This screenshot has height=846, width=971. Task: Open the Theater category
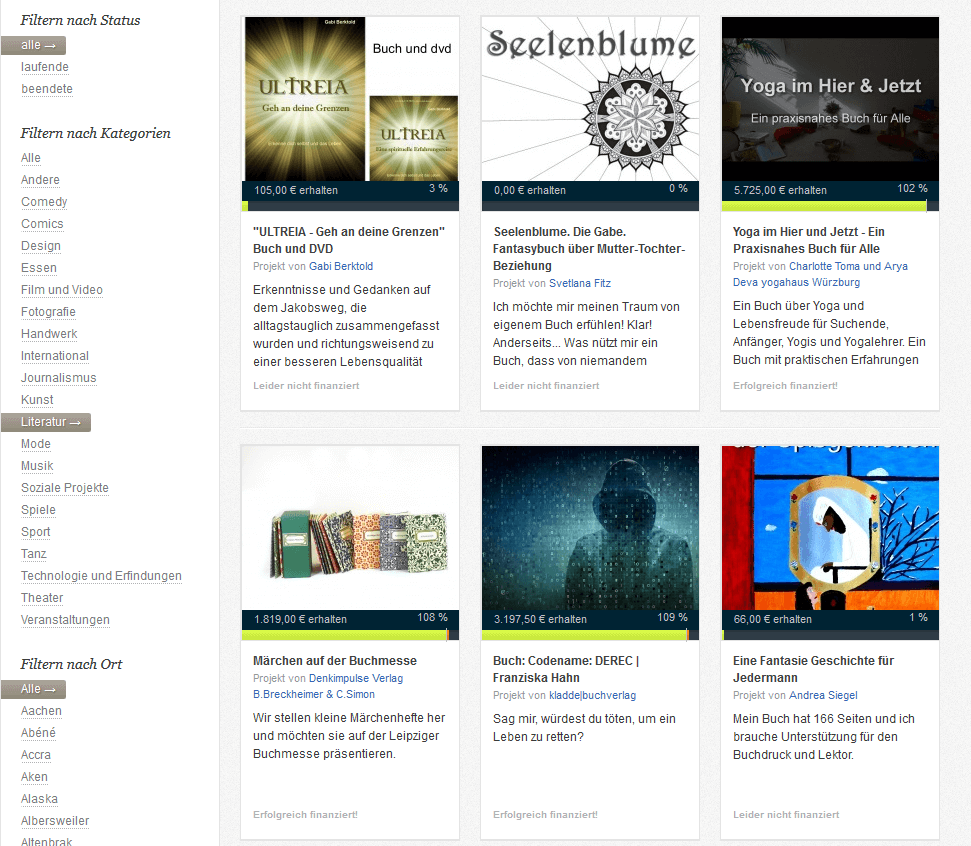[42, 598]
